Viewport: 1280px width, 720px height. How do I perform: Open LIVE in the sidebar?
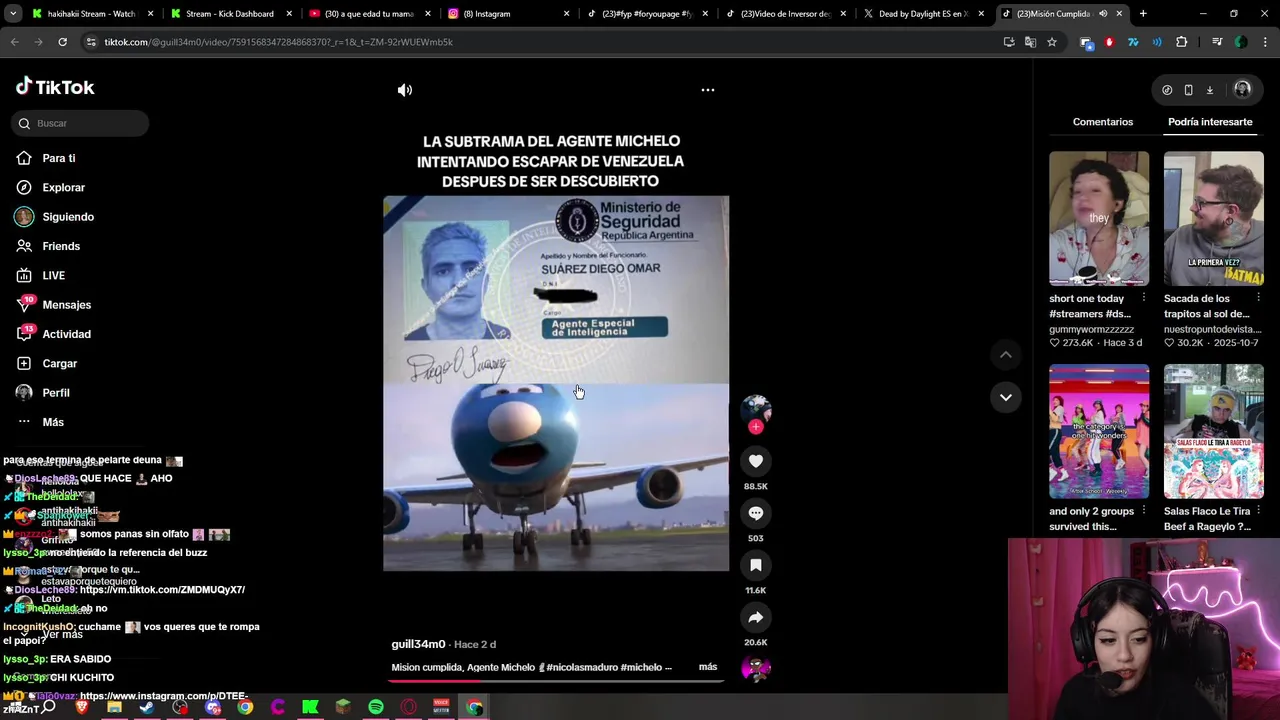53,275
